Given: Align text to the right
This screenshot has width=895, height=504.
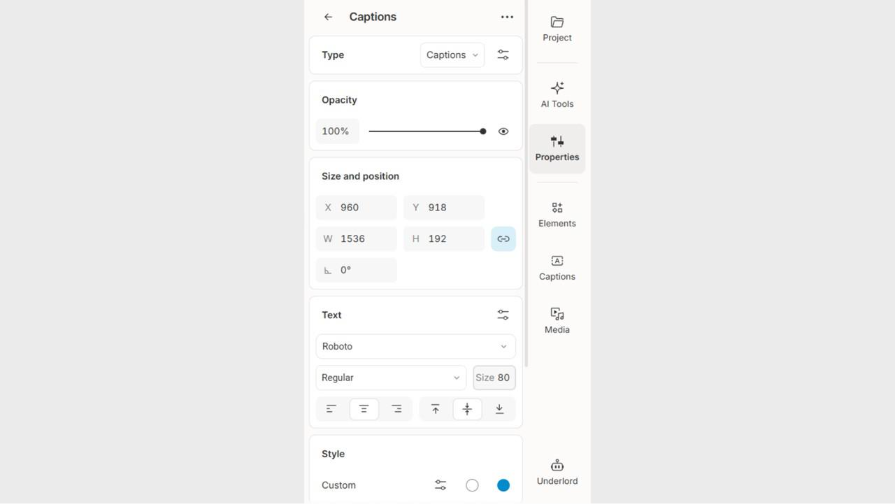Looking at the screenshot, I should tap(396, 409).
